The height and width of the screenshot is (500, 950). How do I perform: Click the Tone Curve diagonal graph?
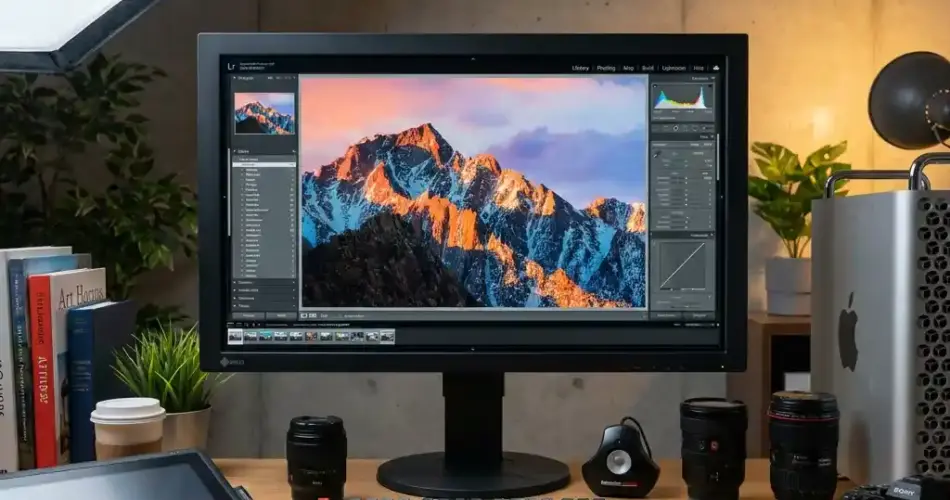[683, 265]
